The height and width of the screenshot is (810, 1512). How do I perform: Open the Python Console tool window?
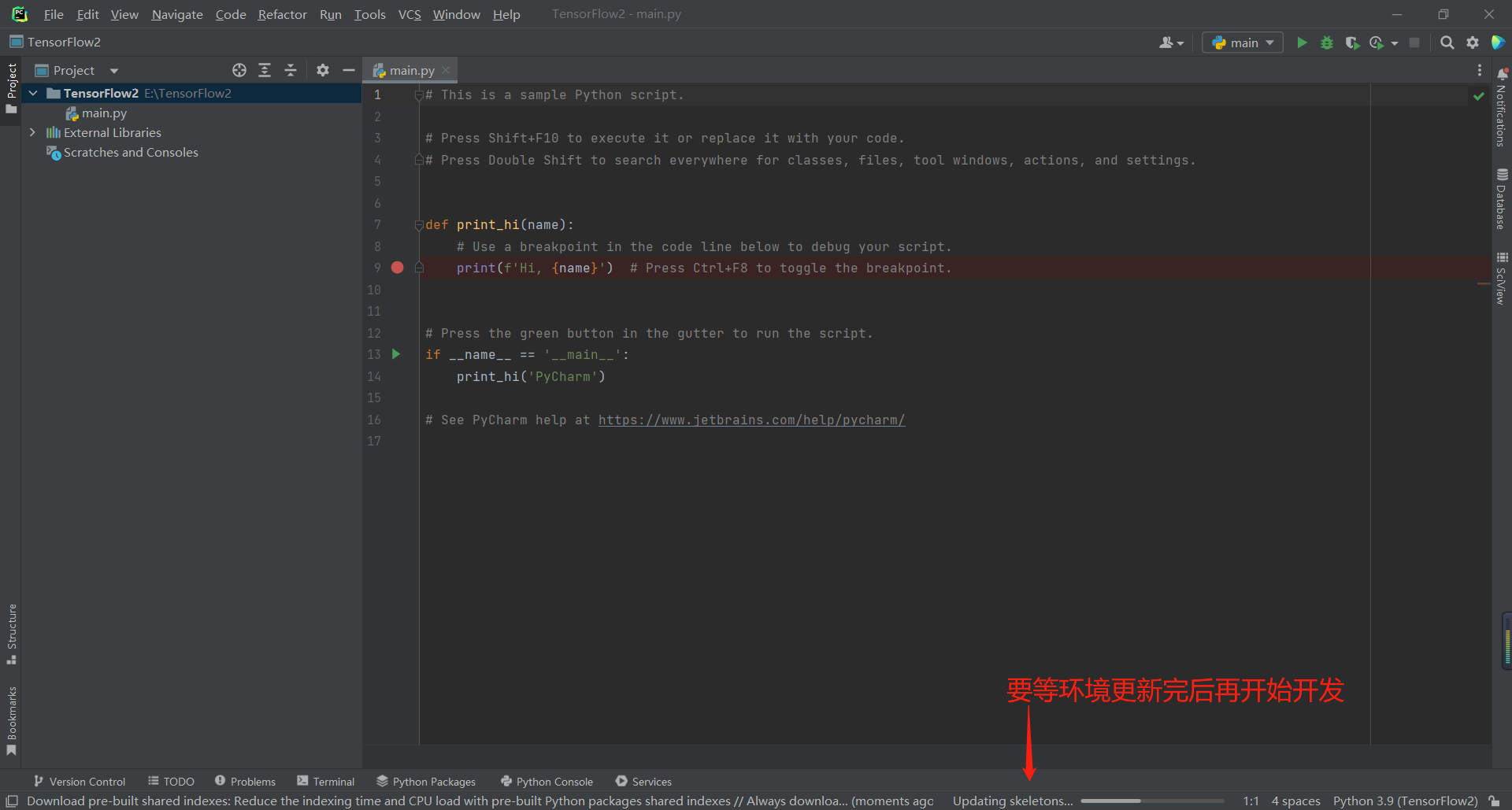coord(547,781)
